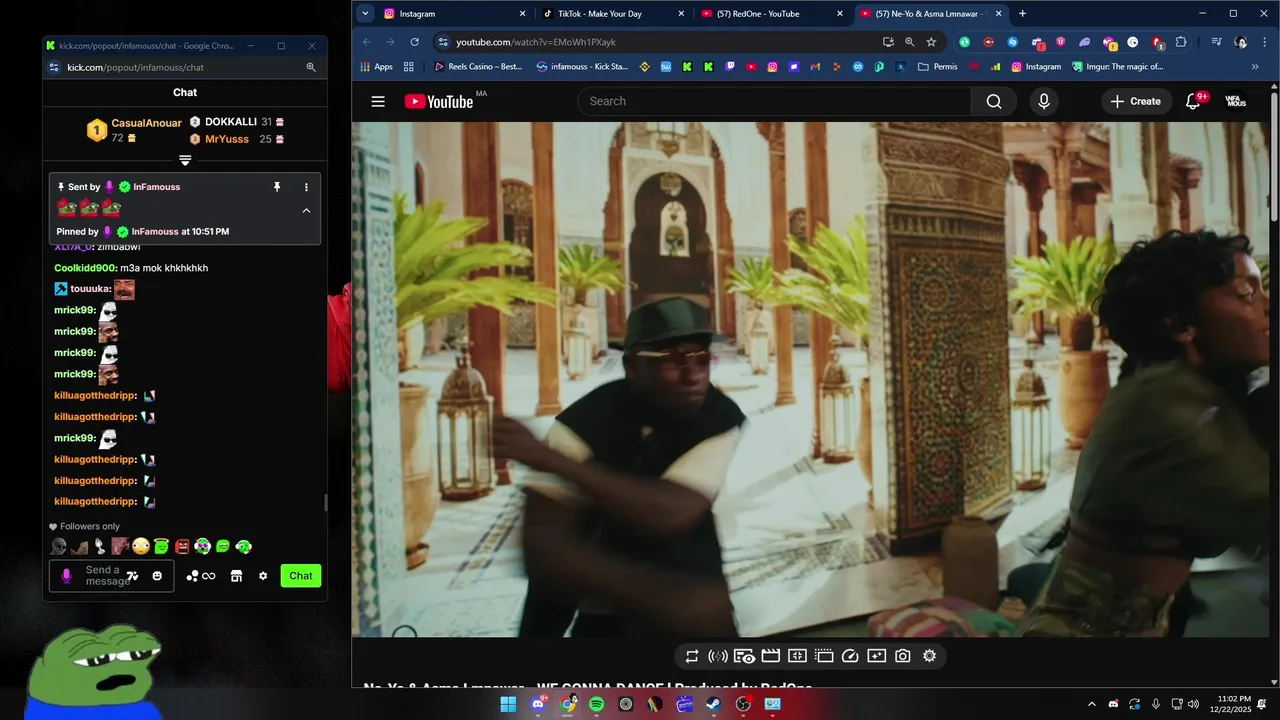The width and height of the screenshot is (1280, 720).
Task: Click the split frame icon in video toolbar
Action: (797, 656)
